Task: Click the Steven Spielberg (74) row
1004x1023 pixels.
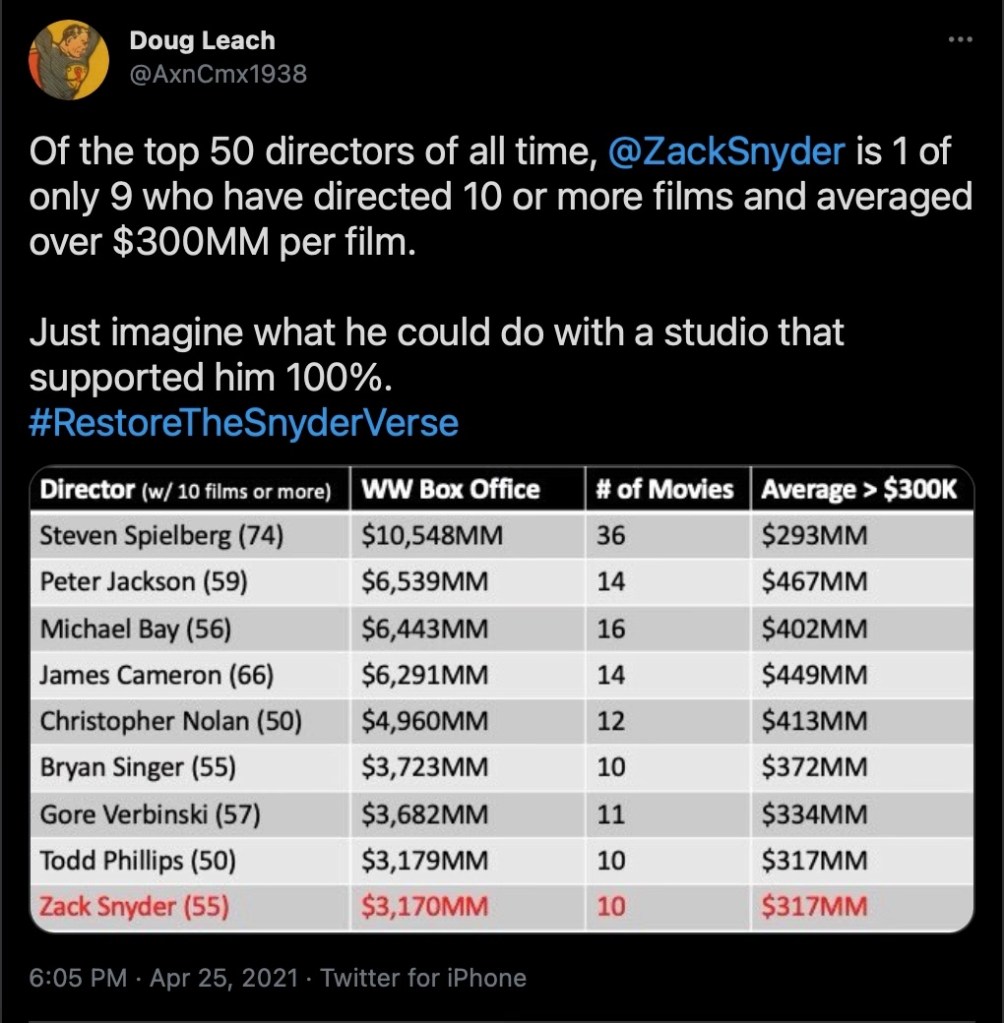Action: 162,536
